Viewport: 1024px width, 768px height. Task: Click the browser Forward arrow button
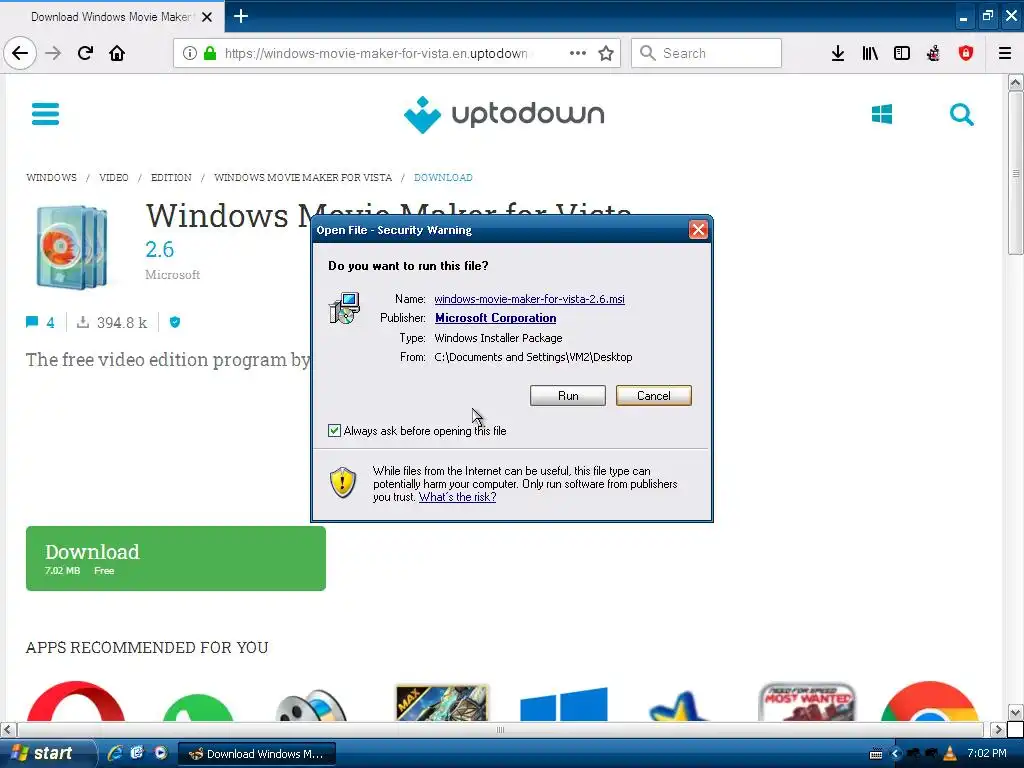[x=53, y=54]
